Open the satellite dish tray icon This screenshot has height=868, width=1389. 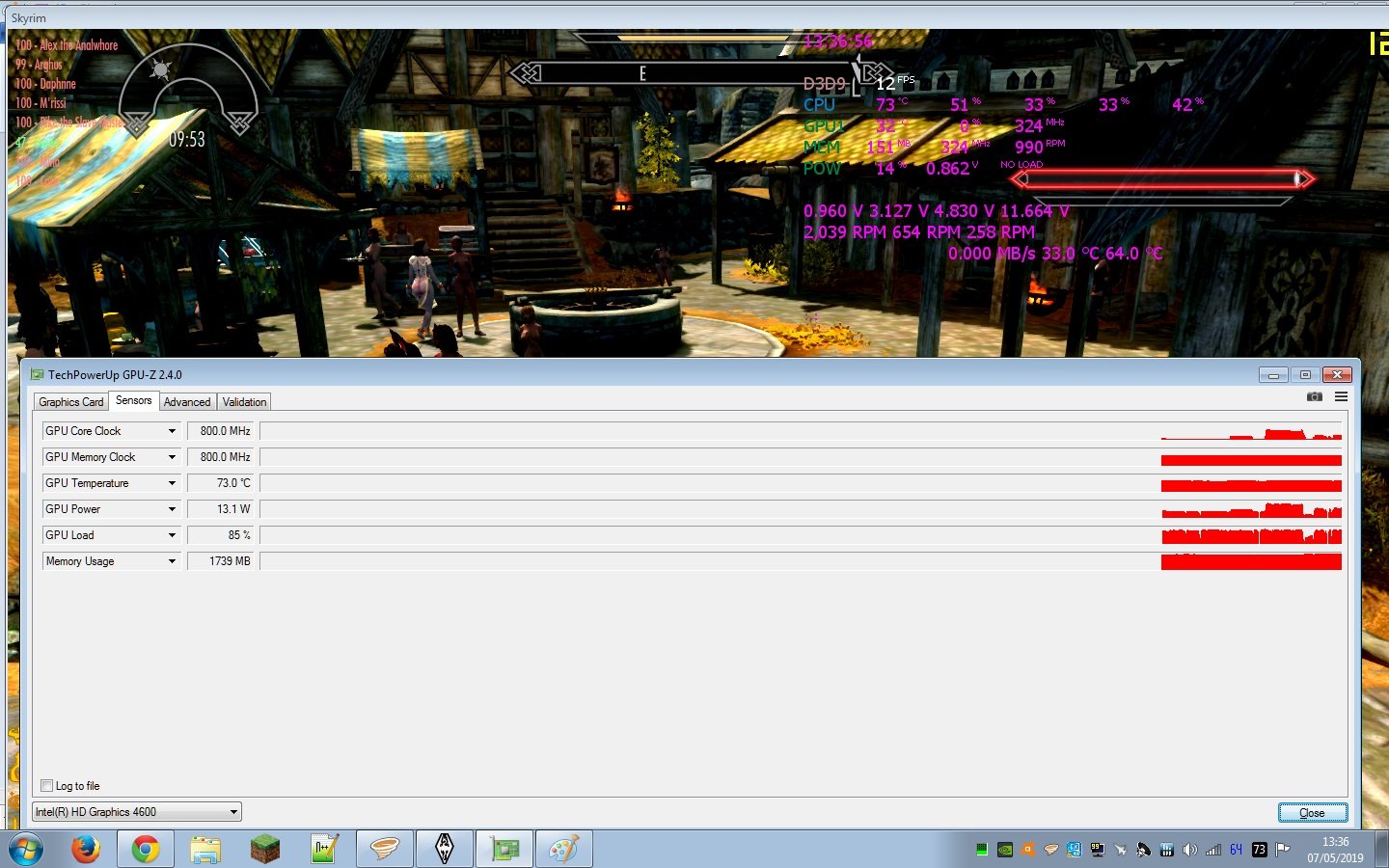point(1143,850)
